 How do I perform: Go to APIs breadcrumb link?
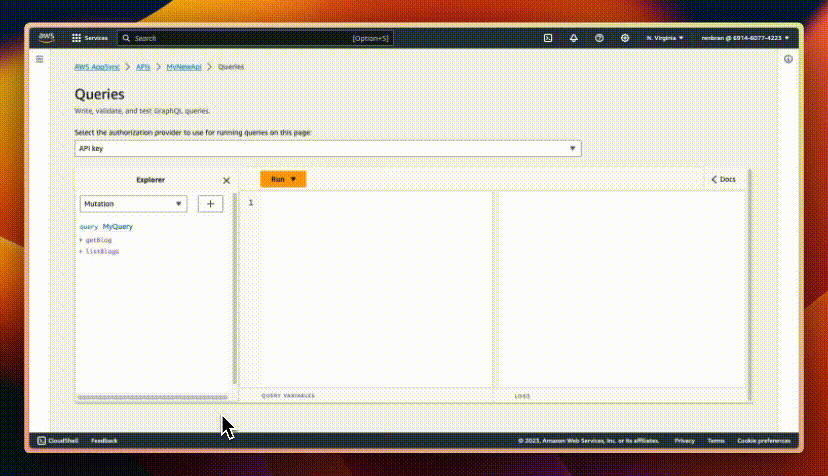pyautogui.click(x=143, y=67)
